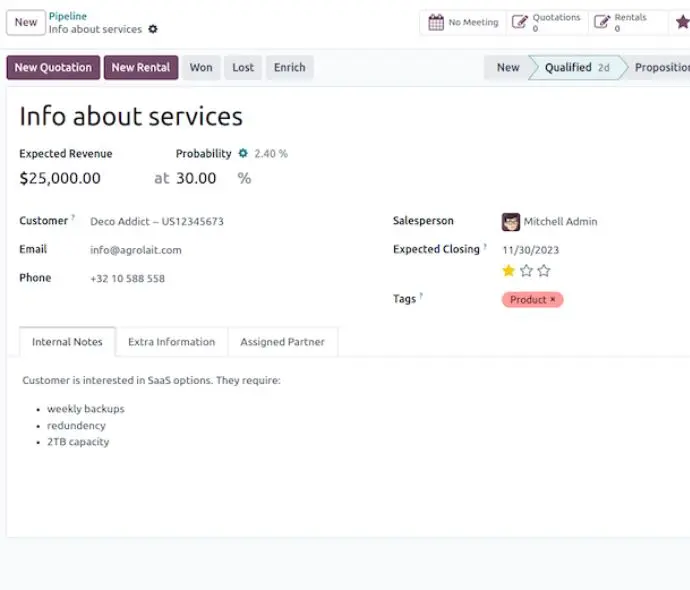Click the 'weekly backups' bullet

pos(86,409)
